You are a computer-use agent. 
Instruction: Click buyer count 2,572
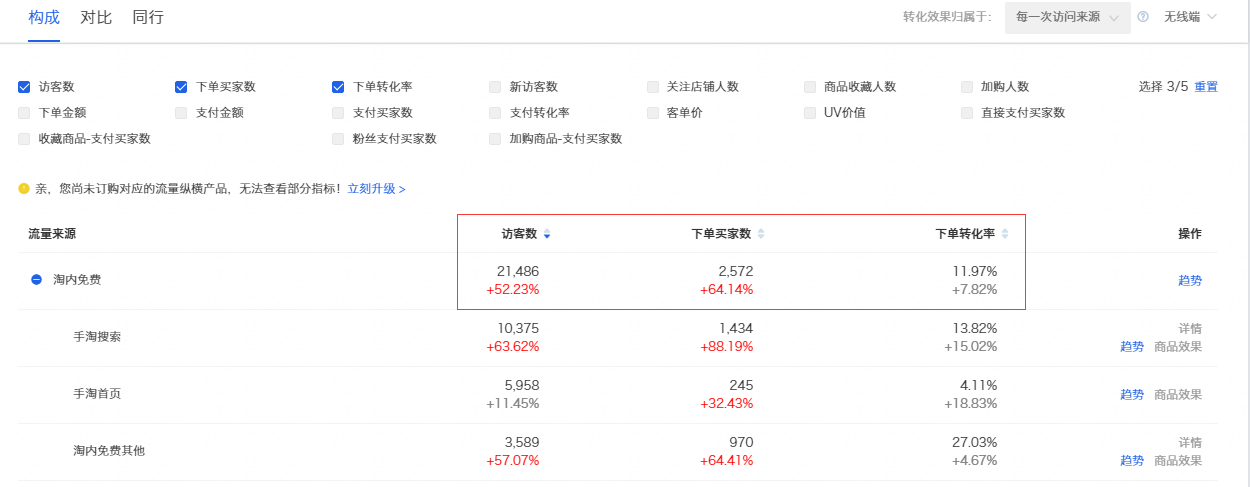736,271
